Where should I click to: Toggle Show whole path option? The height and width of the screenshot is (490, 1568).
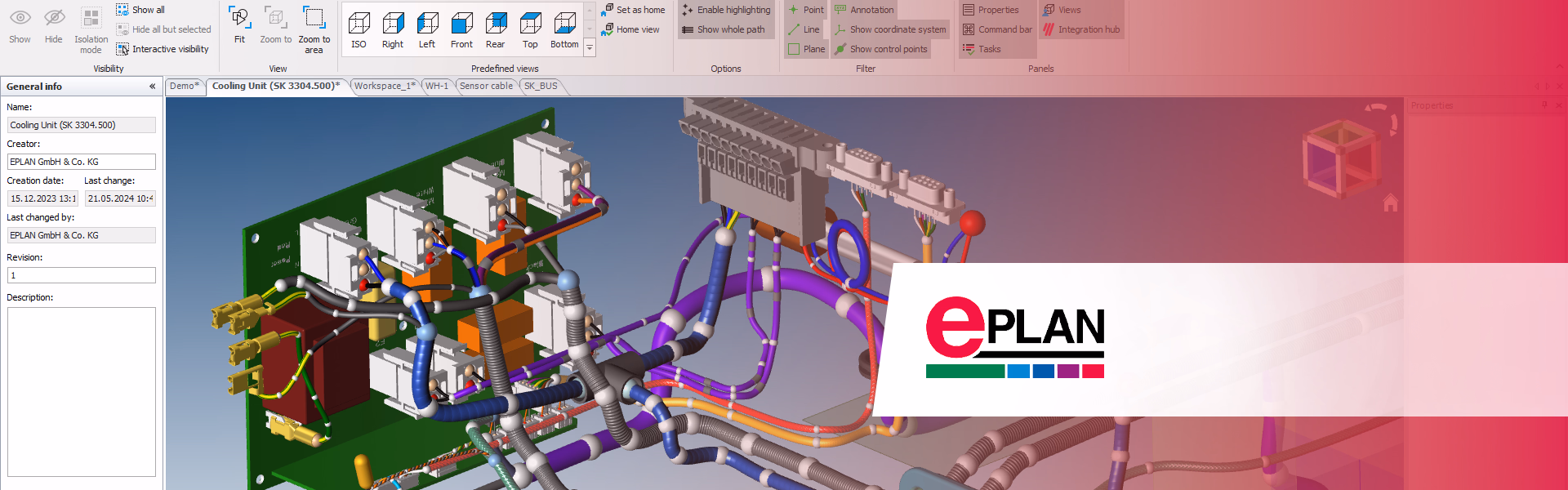point(724,29)
